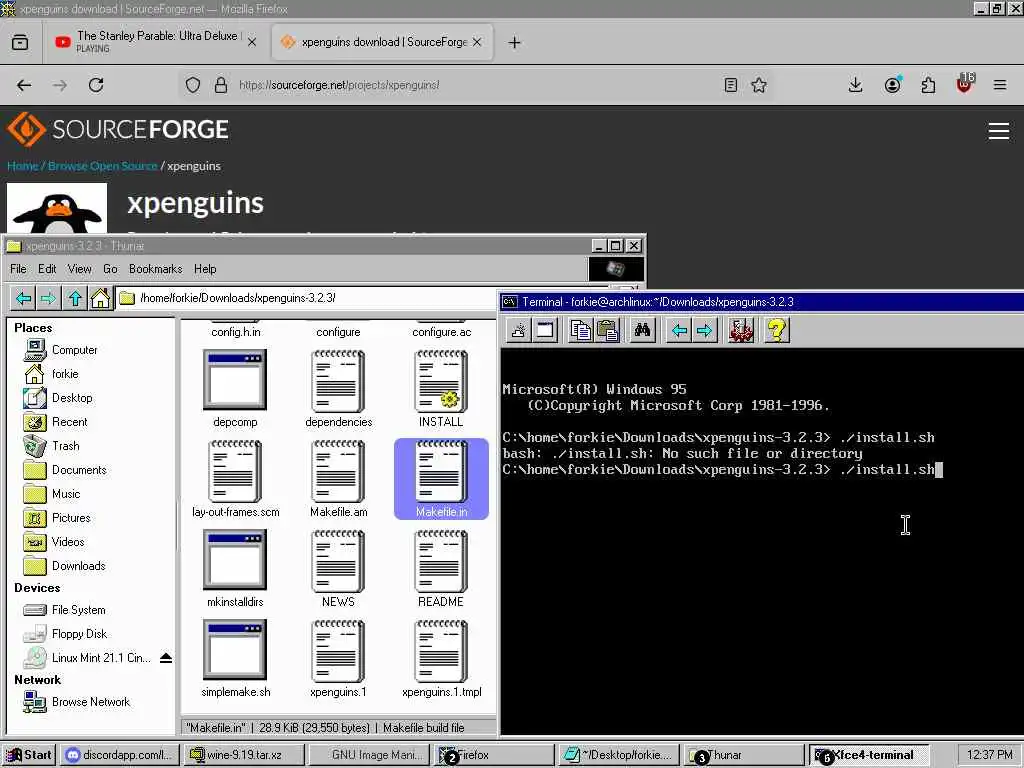Select mkinstalldirs file

235,568
